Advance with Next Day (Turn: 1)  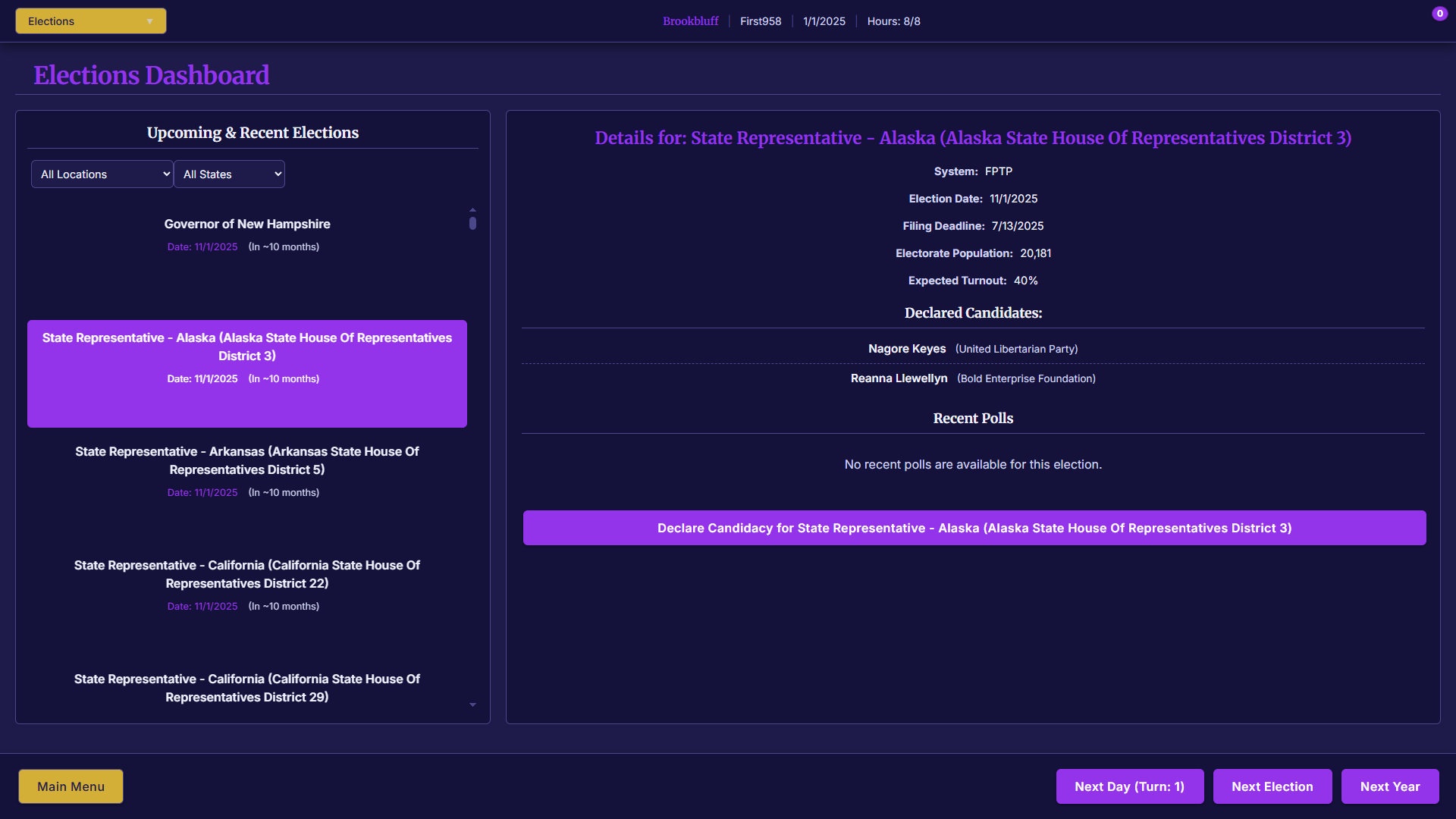(x=1129, y=786)
